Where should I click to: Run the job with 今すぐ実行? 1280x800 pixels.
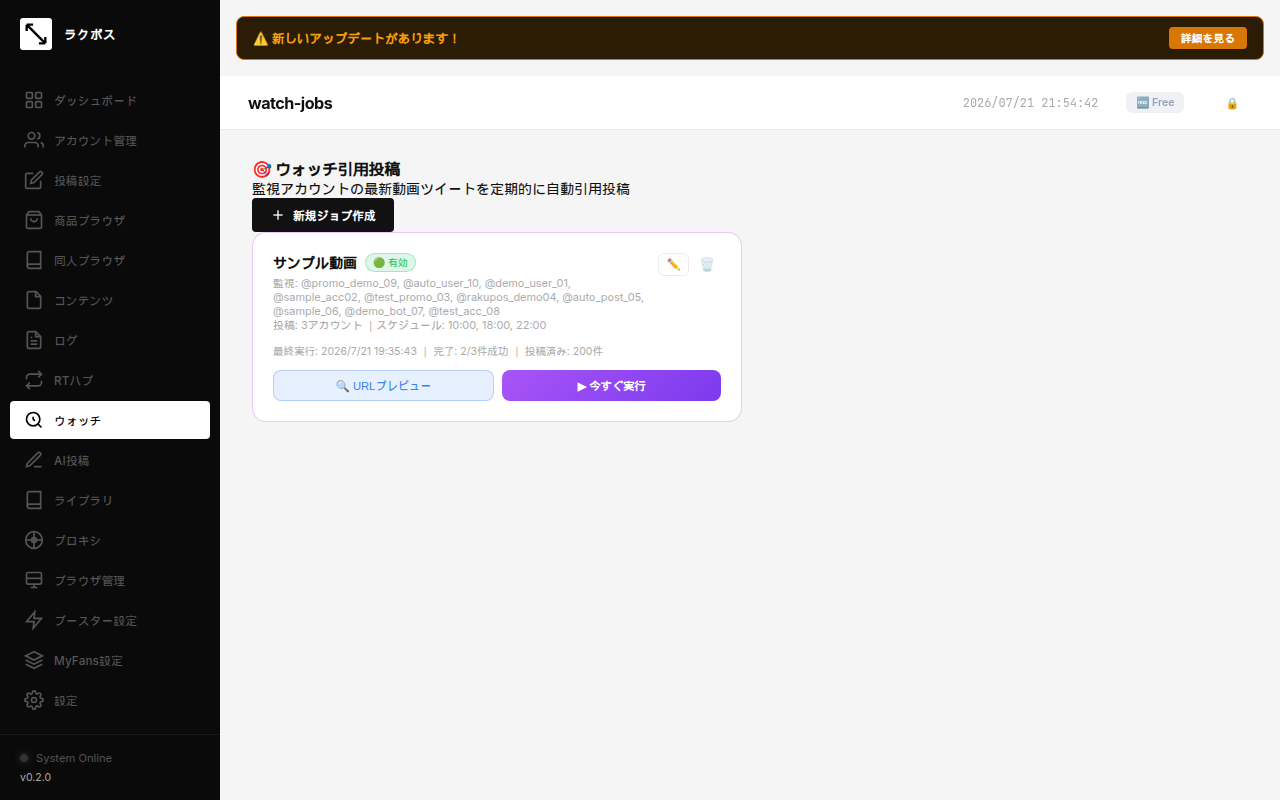pyautogui.click(x=611, y=385)
